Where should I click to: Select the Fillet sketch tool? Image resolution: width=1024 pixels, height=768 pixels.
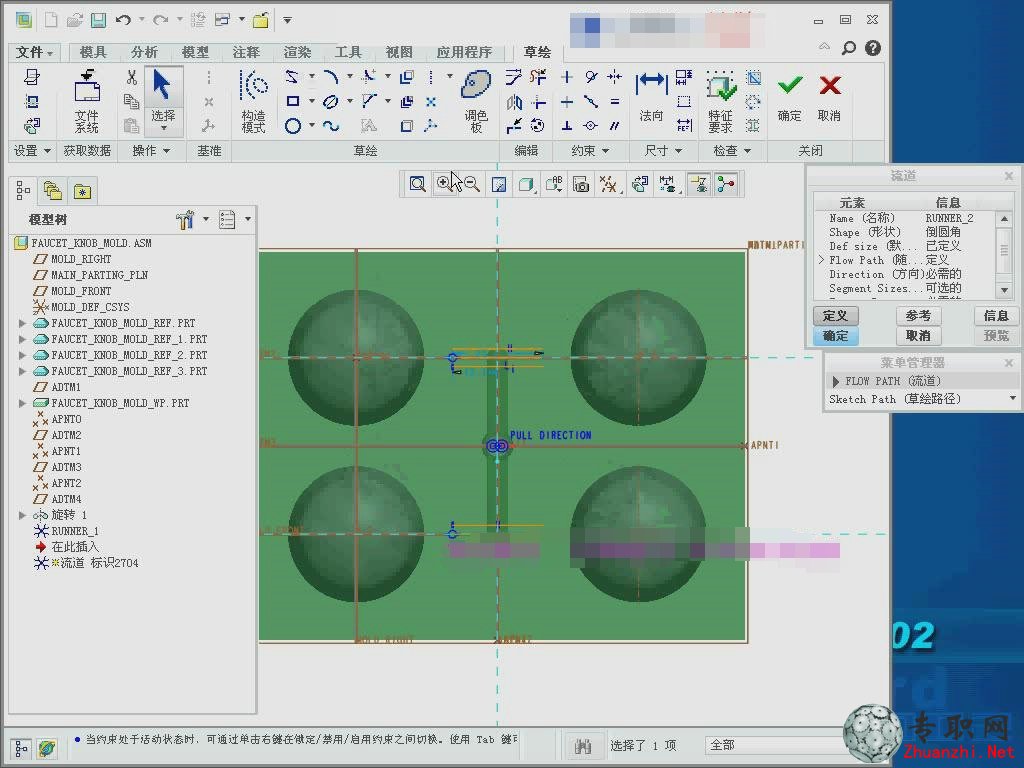coord(369,77)
